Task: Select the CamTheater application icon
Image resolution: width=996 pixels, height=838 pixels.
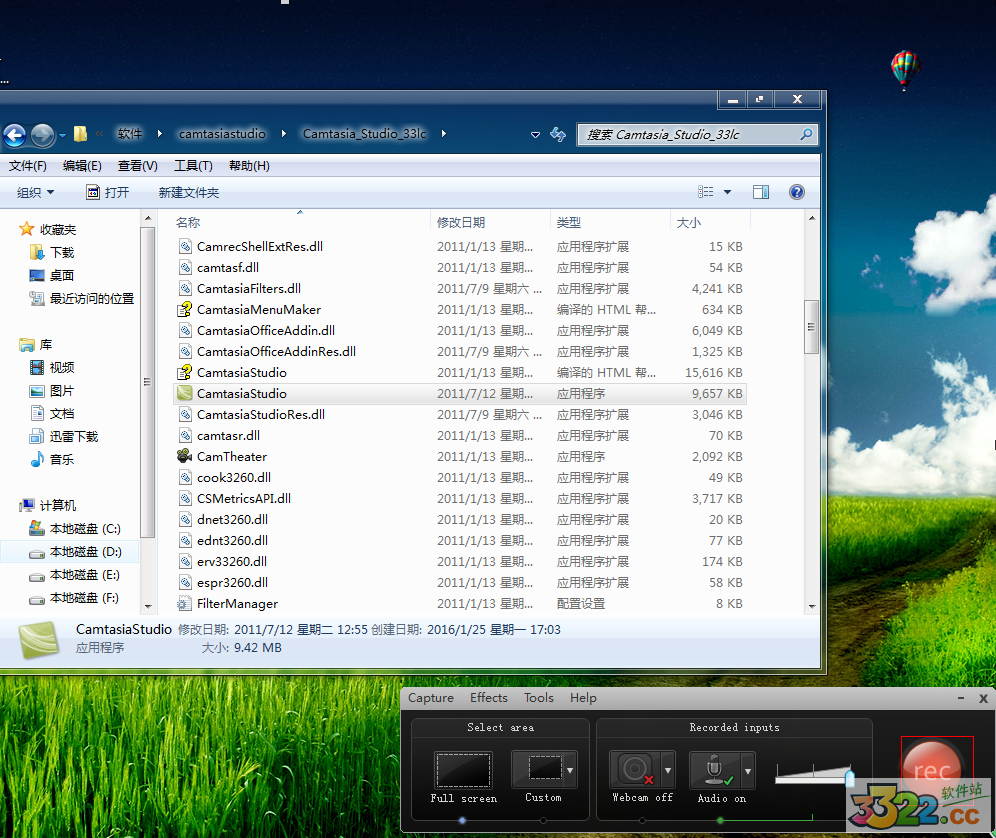Action: tap(184, 456)
